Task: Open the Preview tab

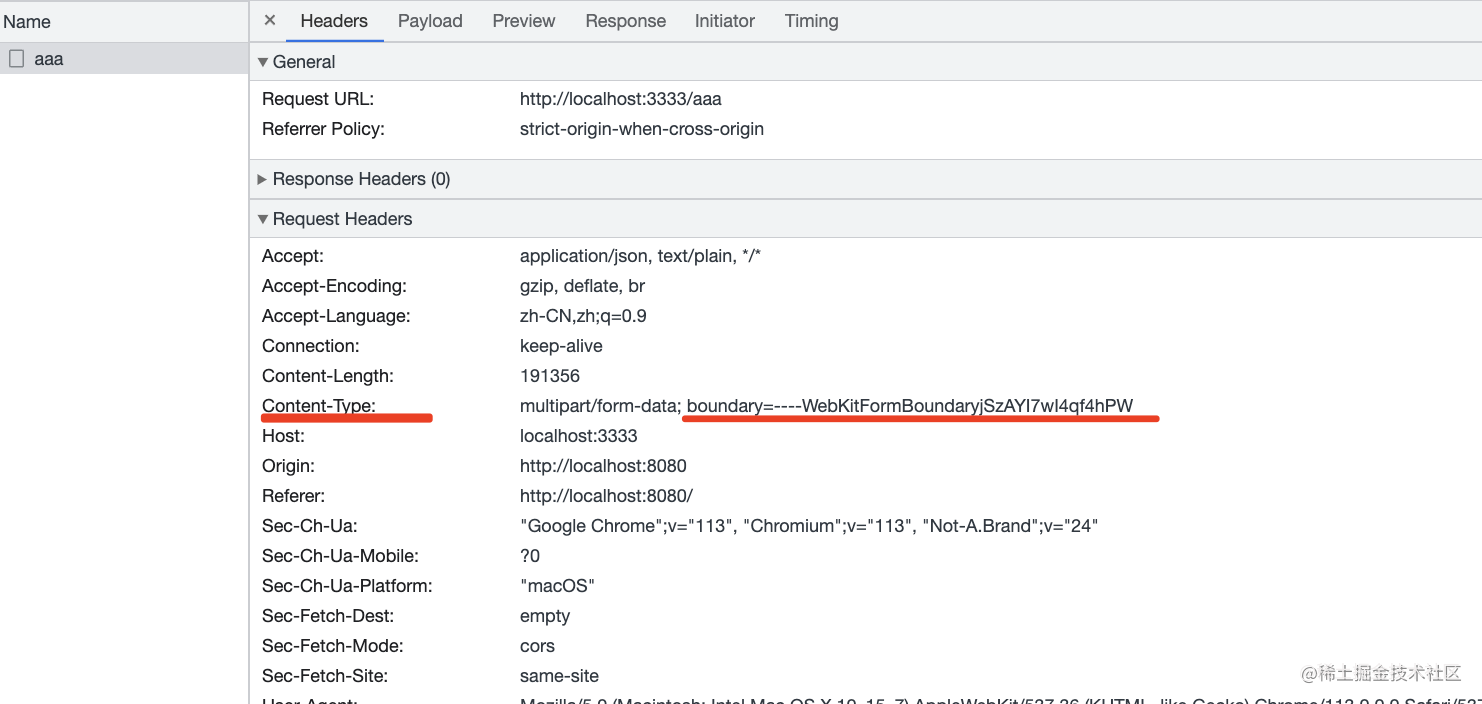Action: [523, 21]
